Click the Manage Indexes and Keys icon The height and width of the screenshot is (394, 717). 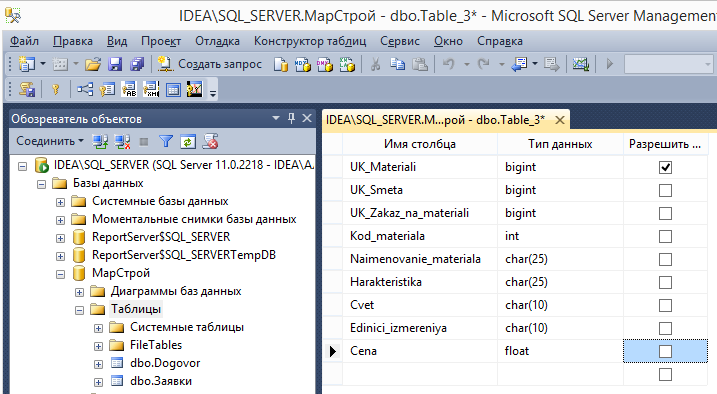pyautogui.click(x=107, y=89)
